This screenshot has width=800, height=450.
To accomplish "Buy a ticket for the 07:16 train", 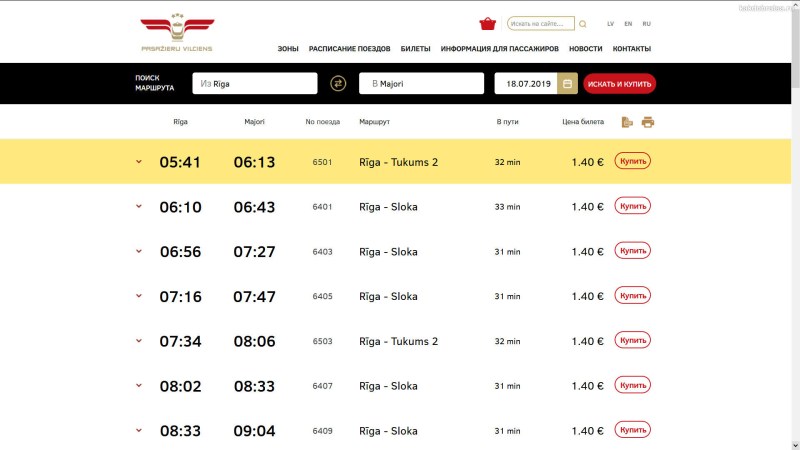I will tap(632, 296).
